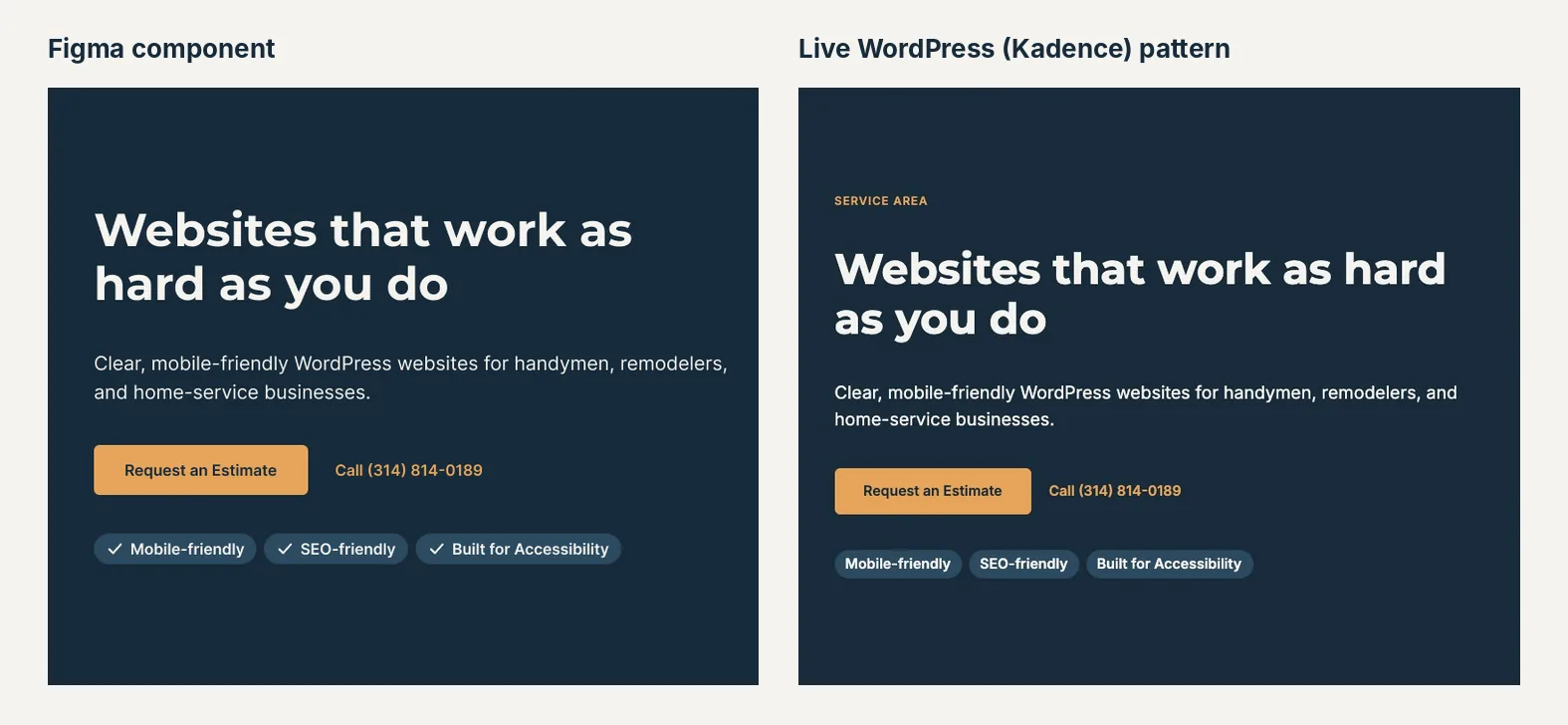Screen dimensions: 1568x725
Task: Click the Built for Accessibility badge in WordPress pattern
Action: (x=1169, y=564)
